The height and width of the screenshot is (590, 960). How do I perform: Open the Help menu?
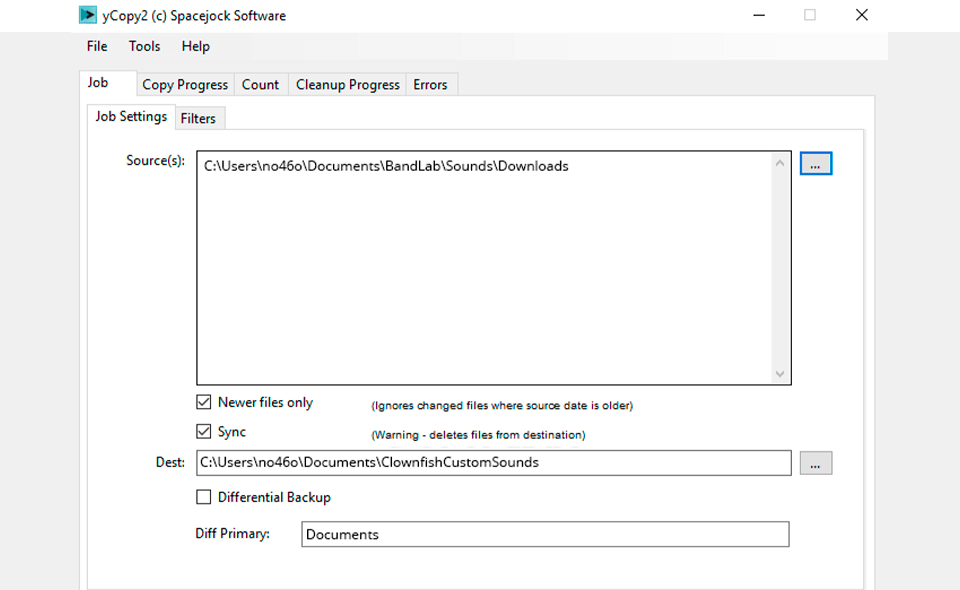pos(195,47)
